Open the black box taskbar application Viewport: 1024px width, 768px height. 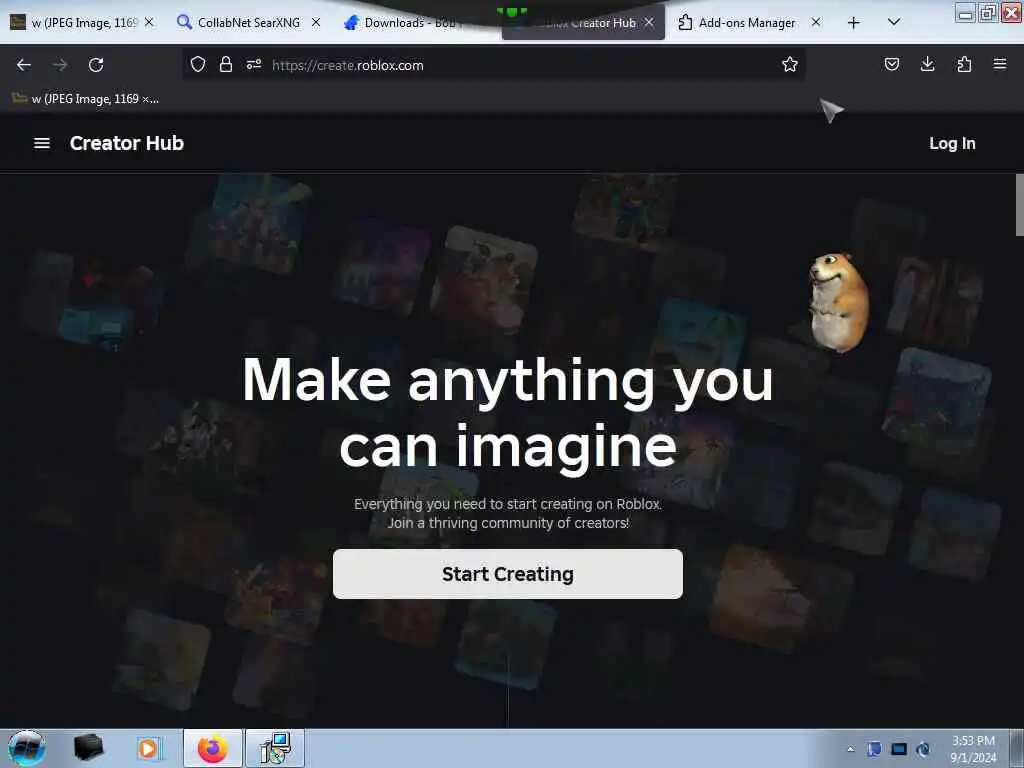(x=88, y=748)
